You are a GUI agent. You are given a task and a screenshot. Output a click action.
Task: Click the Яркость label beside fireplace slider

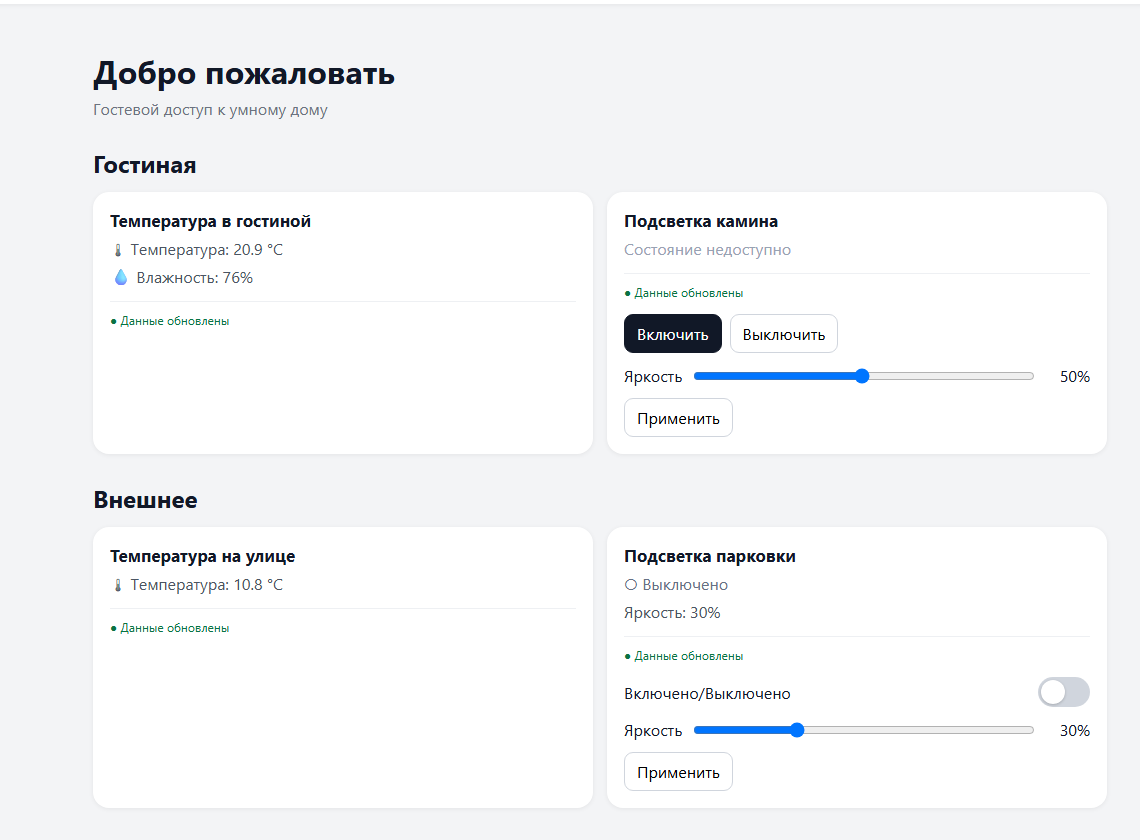pos(653,377)
